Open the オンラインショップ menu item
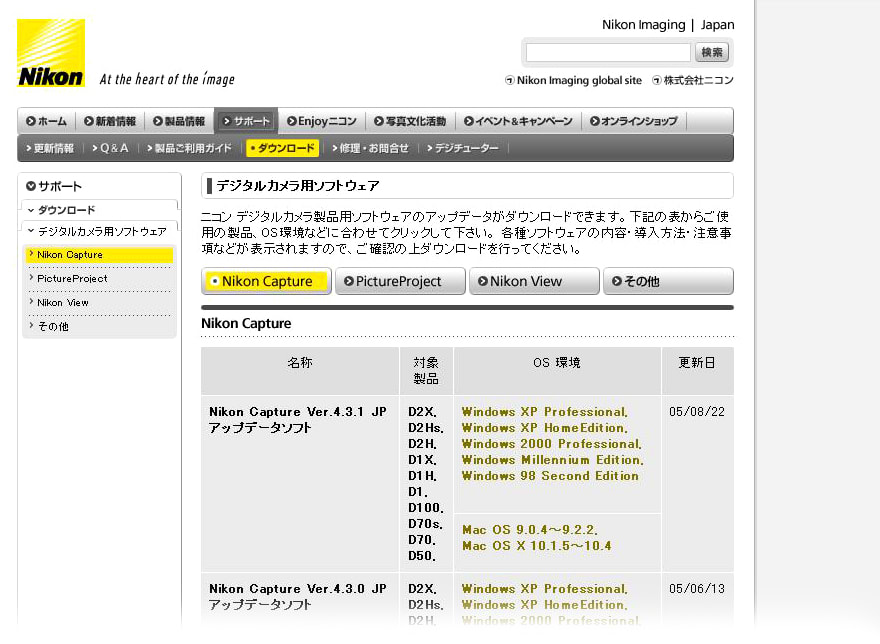Image resolution: width=880 pixels, height=644 pixels. click(x=634, y=121)
